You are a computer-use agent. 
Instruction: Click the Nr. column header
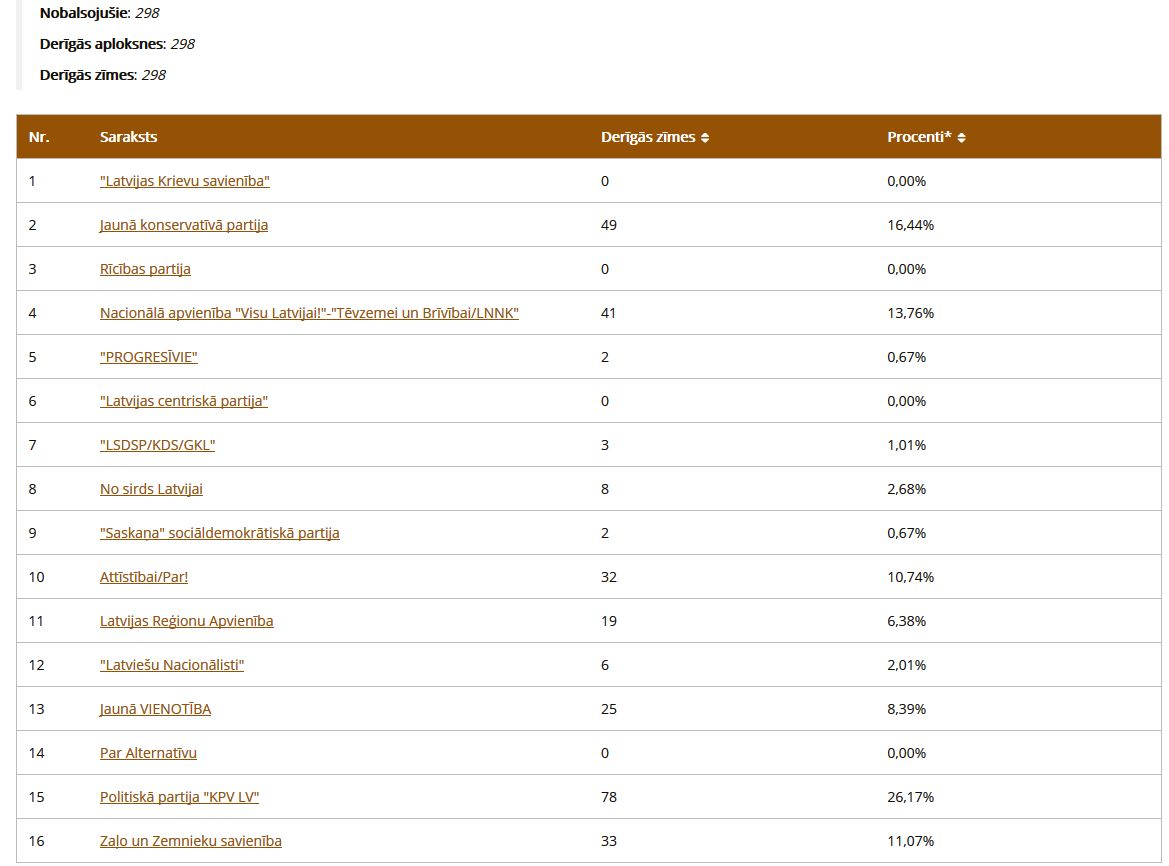pos(39,137)
